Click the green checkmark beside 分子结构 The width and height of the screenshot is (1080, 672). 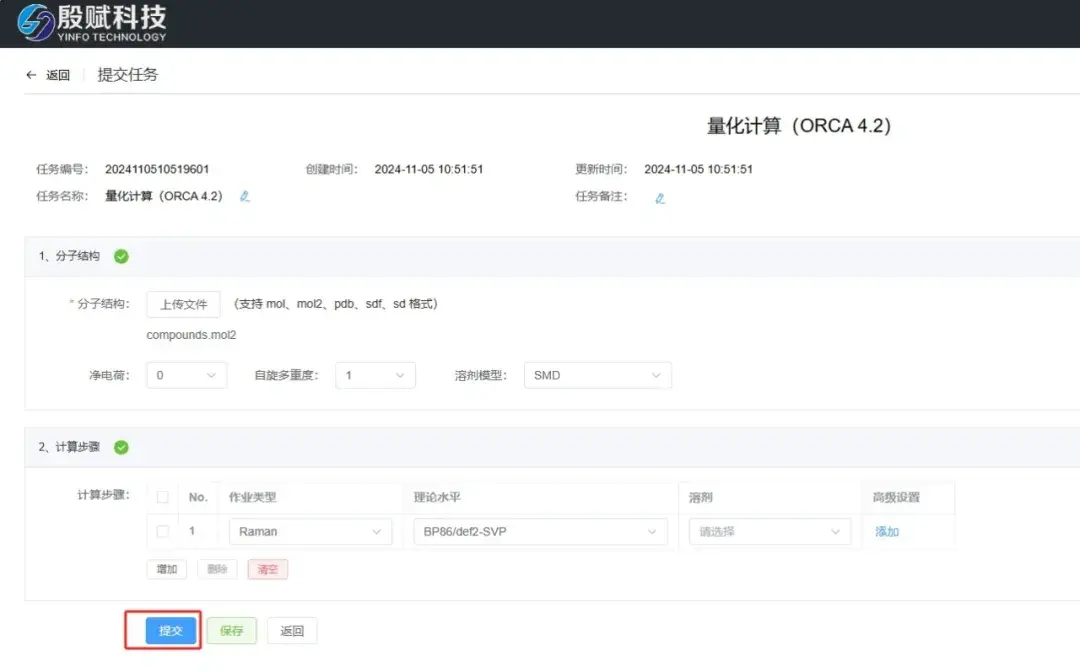tap(120, 256)
